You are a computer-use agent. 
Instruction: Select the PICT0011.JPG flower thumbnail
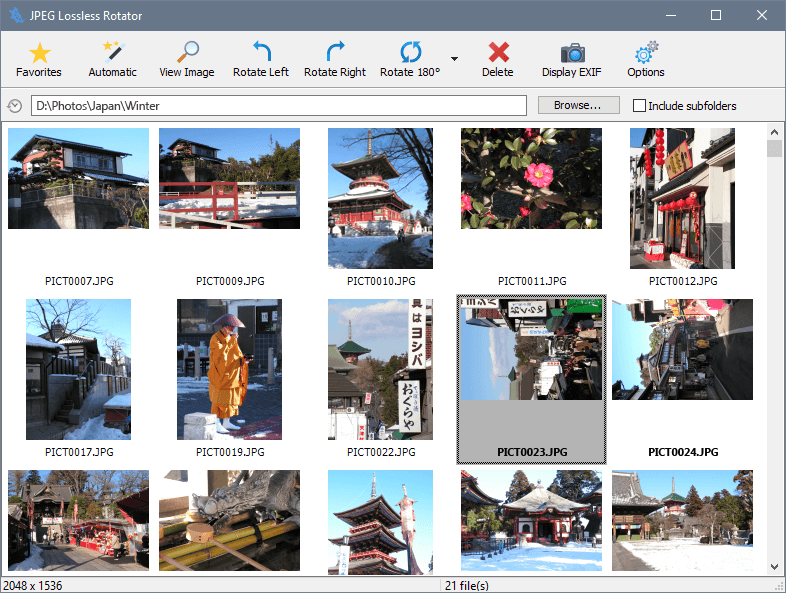[x=531, y=178]
